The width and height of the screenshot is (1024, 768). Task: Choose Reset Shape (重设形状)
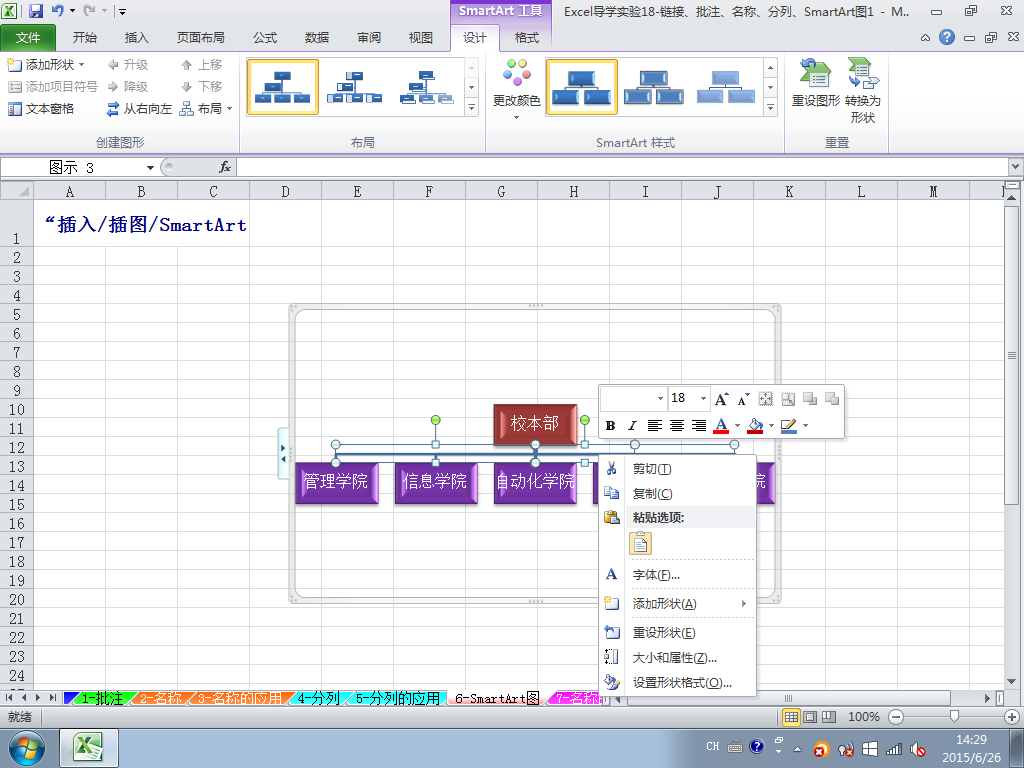point(677,632)
